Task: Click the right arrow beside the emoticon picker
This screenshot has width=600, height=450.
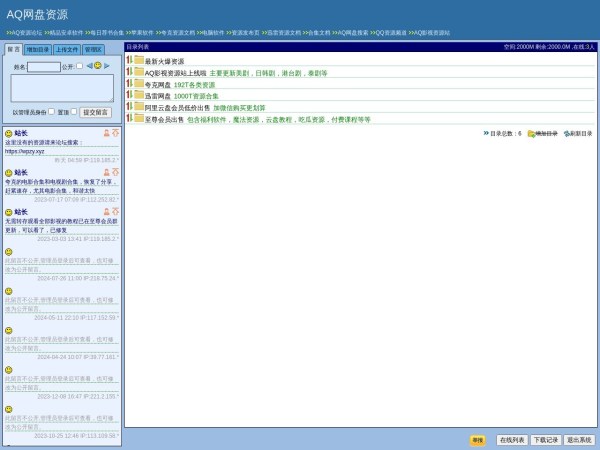Action: (106, 66)
